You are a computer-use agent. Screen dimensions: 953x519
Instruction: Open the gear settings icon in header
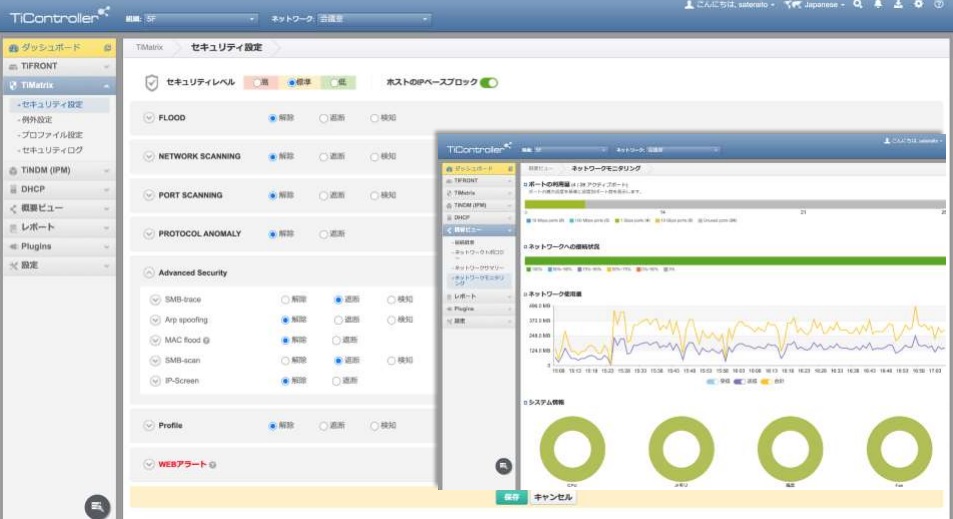point(918,4)
